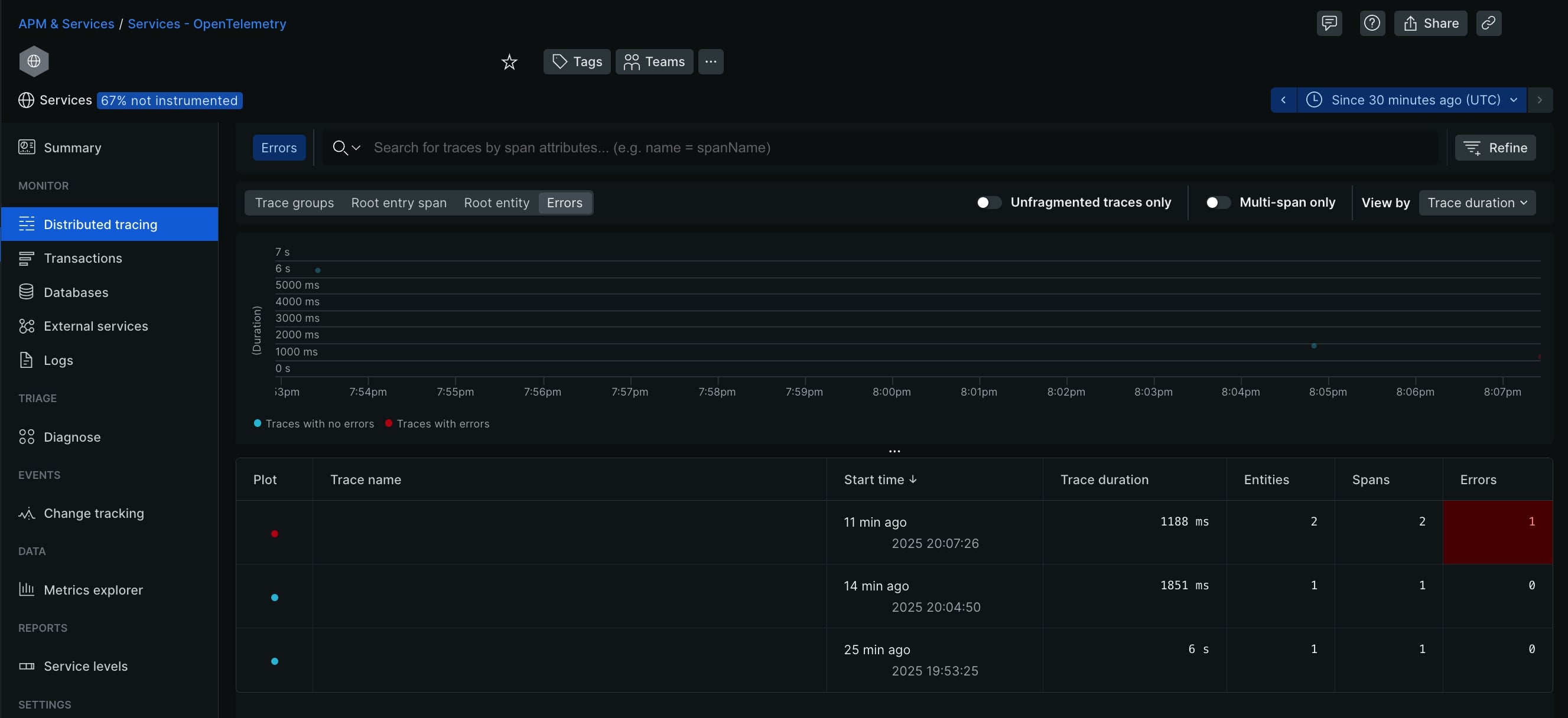Favorite this entity with the star icon
This screenshot has height=718, width=1568.
click(x=509, y=61)
